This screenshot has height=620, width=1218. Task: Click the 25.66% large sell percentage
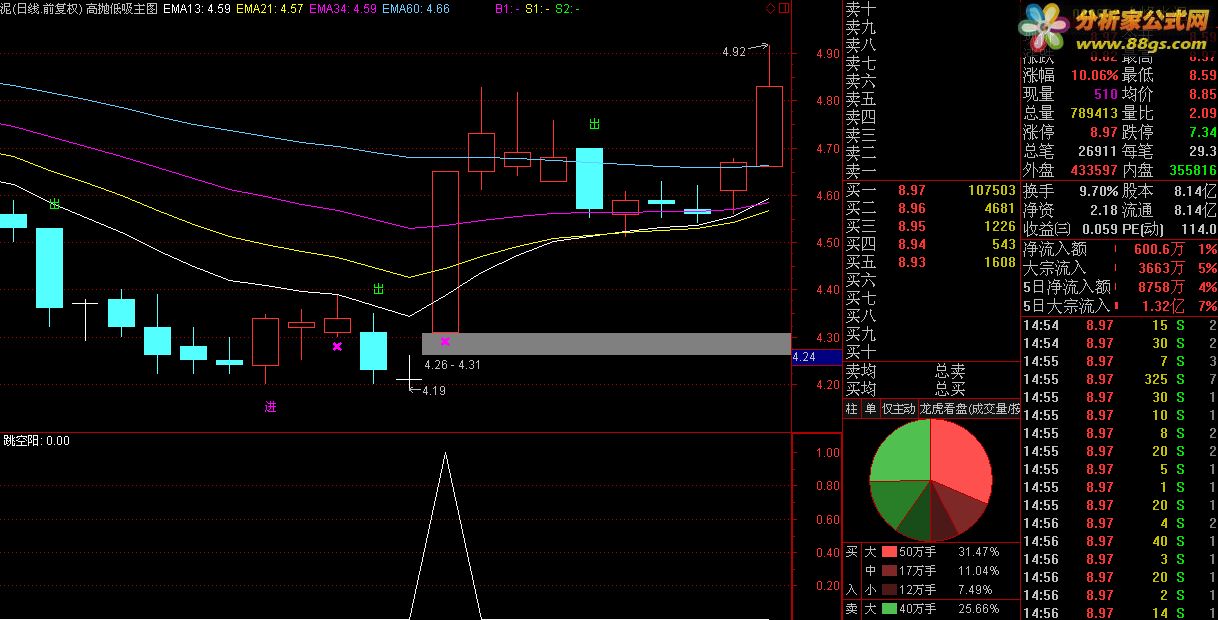[x=978, y=608]
